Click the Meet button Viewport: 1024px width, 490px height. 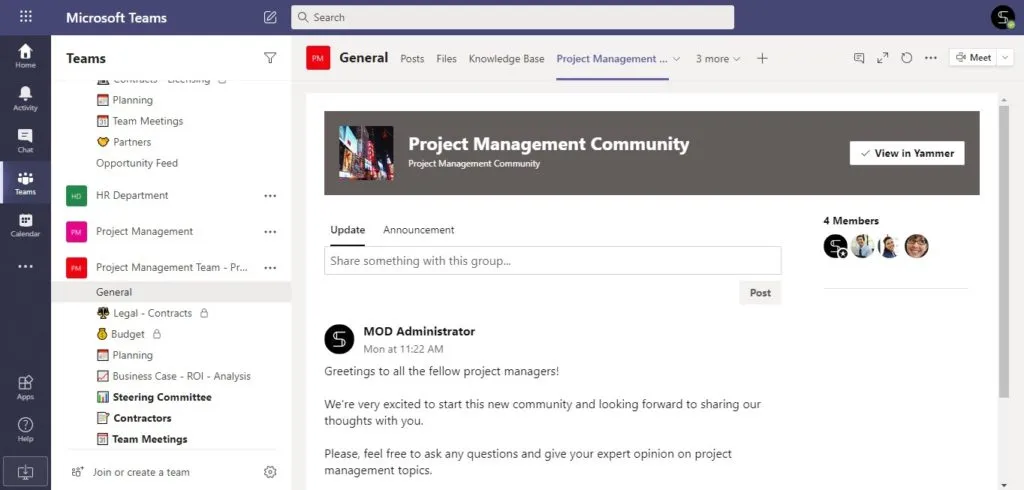click(x=973, y=57)
